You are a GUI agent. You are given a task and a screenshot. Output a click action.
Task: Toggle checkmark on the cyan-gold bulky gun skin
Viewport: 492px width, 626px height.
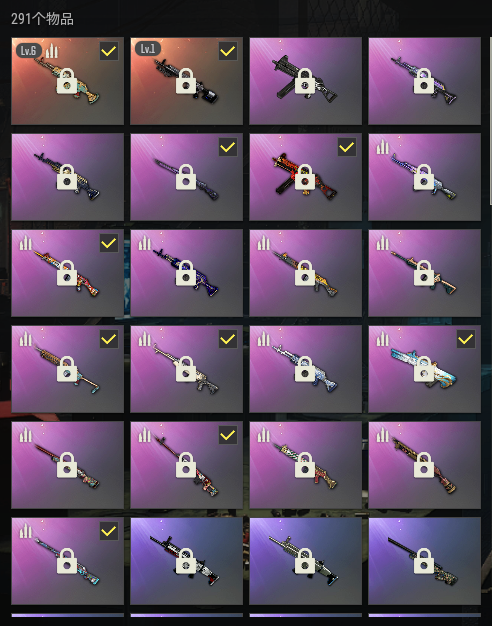point(466,339)
